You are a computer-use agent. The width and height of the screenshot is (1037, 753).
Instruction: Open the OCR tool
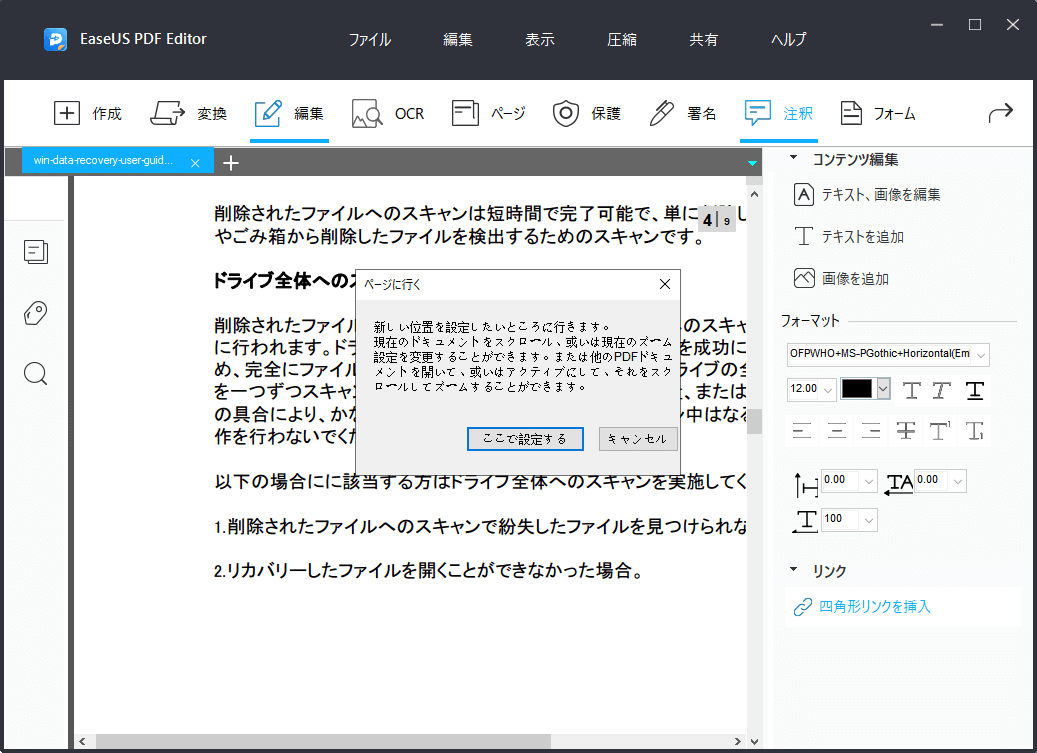pyautogui.click(x=388, y=113)
